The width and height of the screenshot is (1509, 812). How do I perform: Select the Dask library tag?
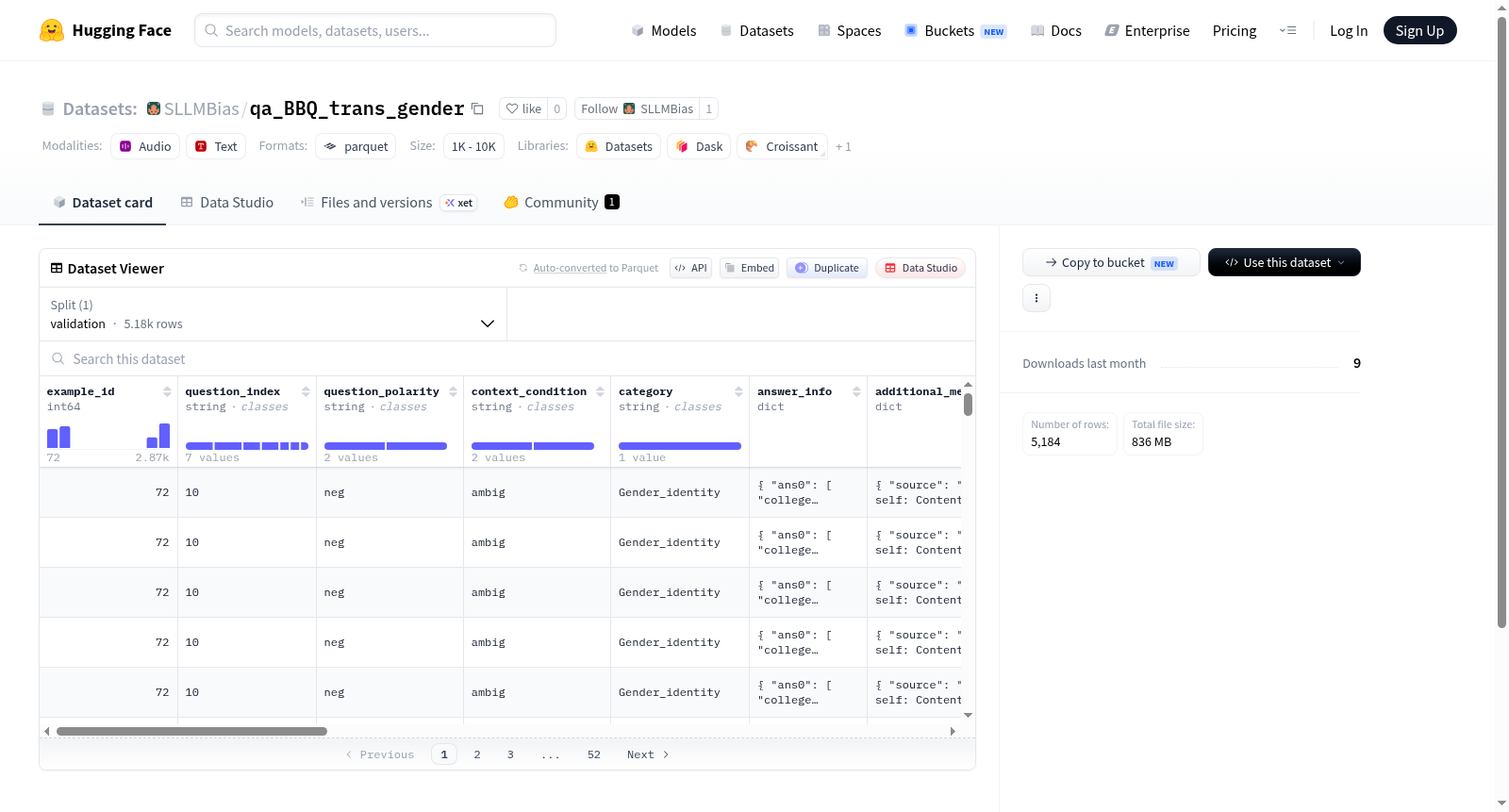pyautogui.click(x=699, y=146)
